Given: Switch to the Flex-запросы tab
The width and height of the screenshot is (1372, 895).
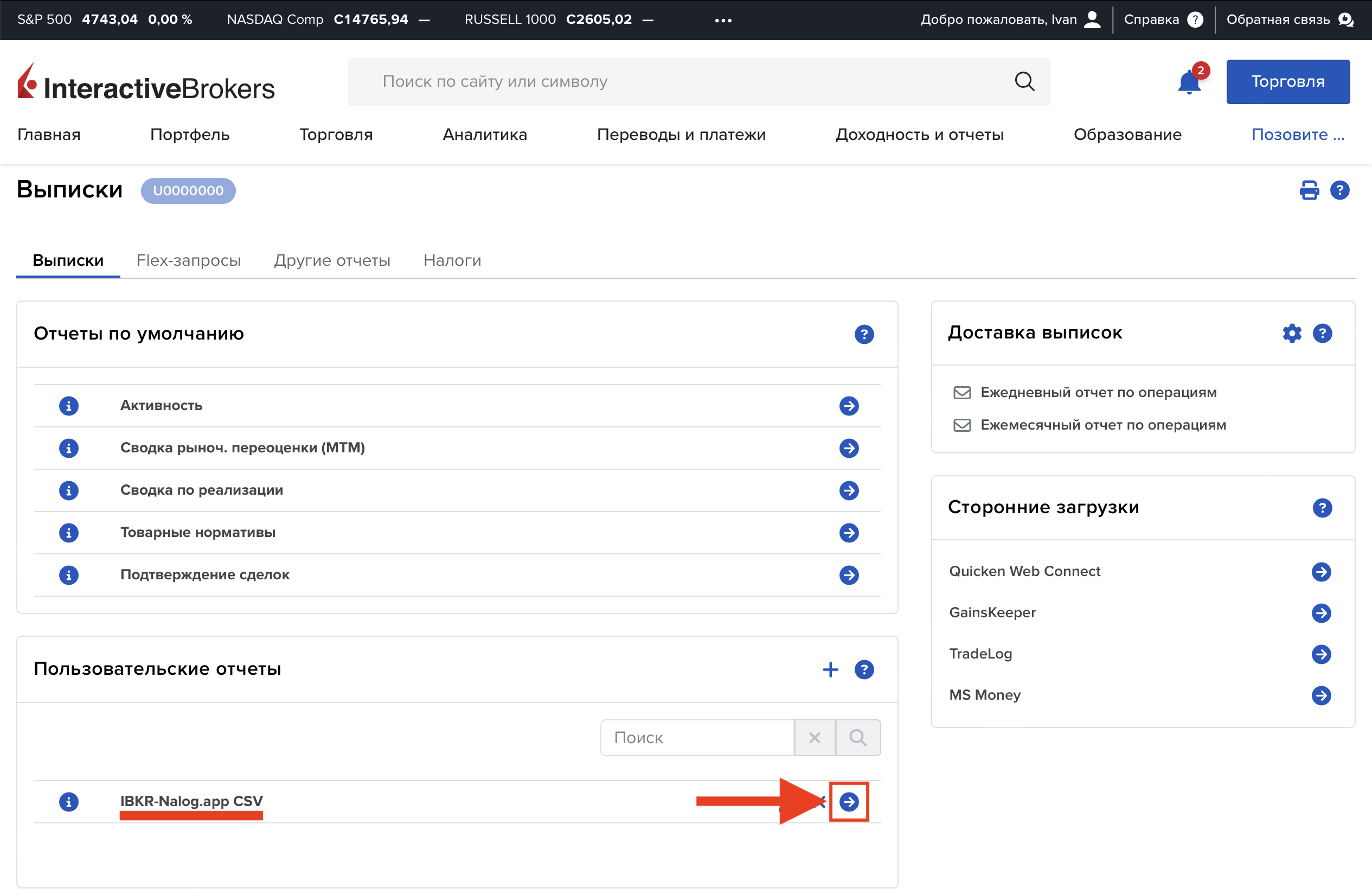Looking at the screenshot, I should click(x=189, y=261).
